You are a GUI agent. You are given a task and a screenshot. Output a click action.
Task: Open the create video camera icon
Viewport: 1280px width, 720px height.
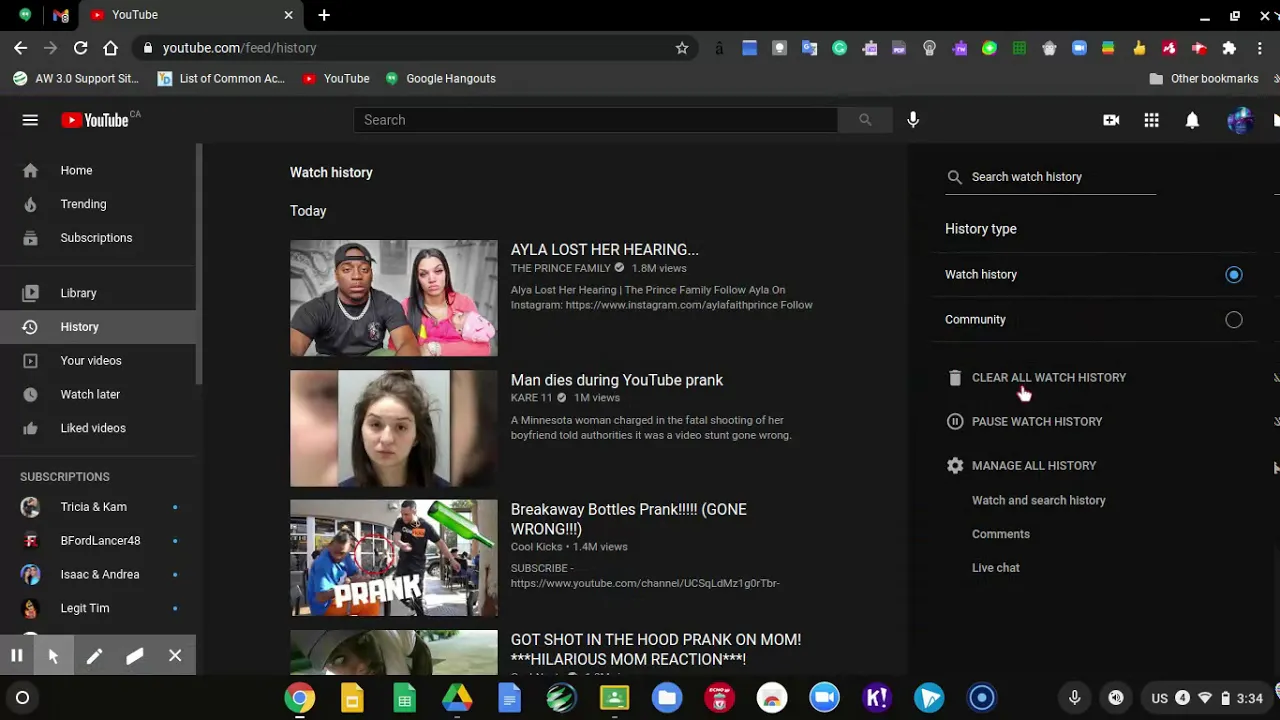tap(1111, 120)
